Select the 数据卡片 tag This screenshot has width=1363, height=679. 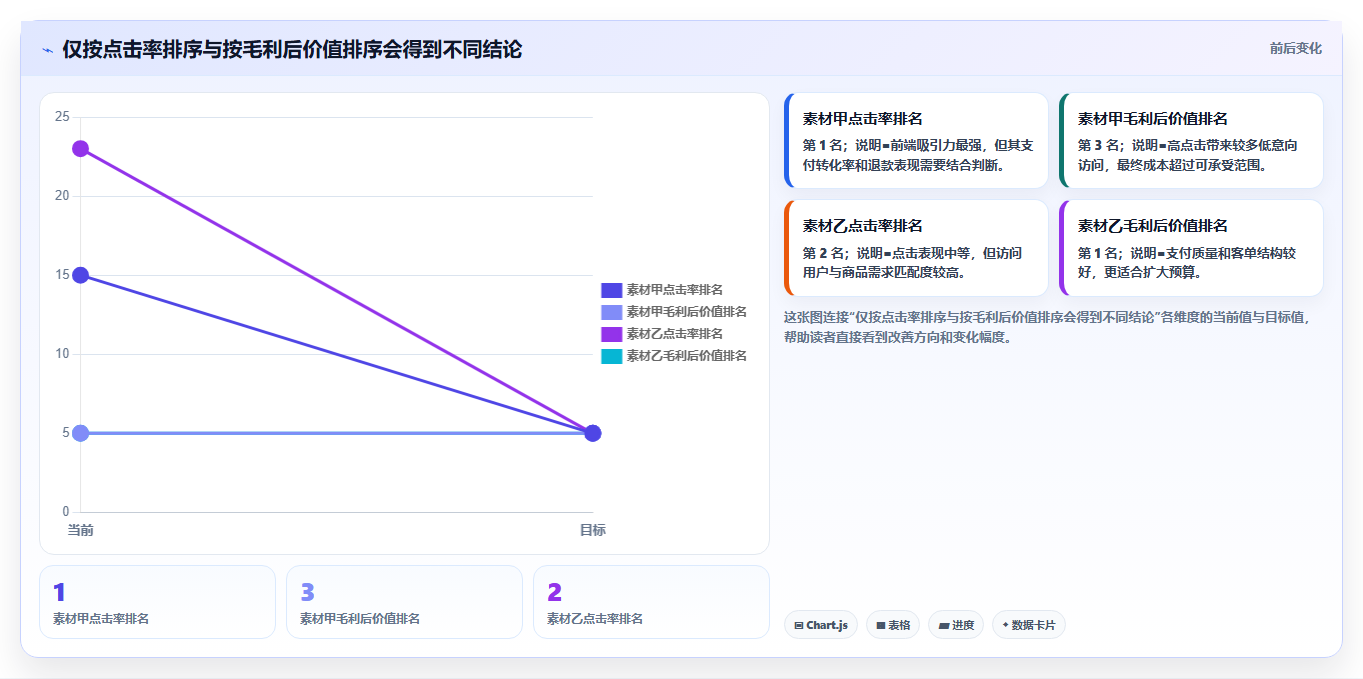pyautogui.click(x=1029, y=625)
